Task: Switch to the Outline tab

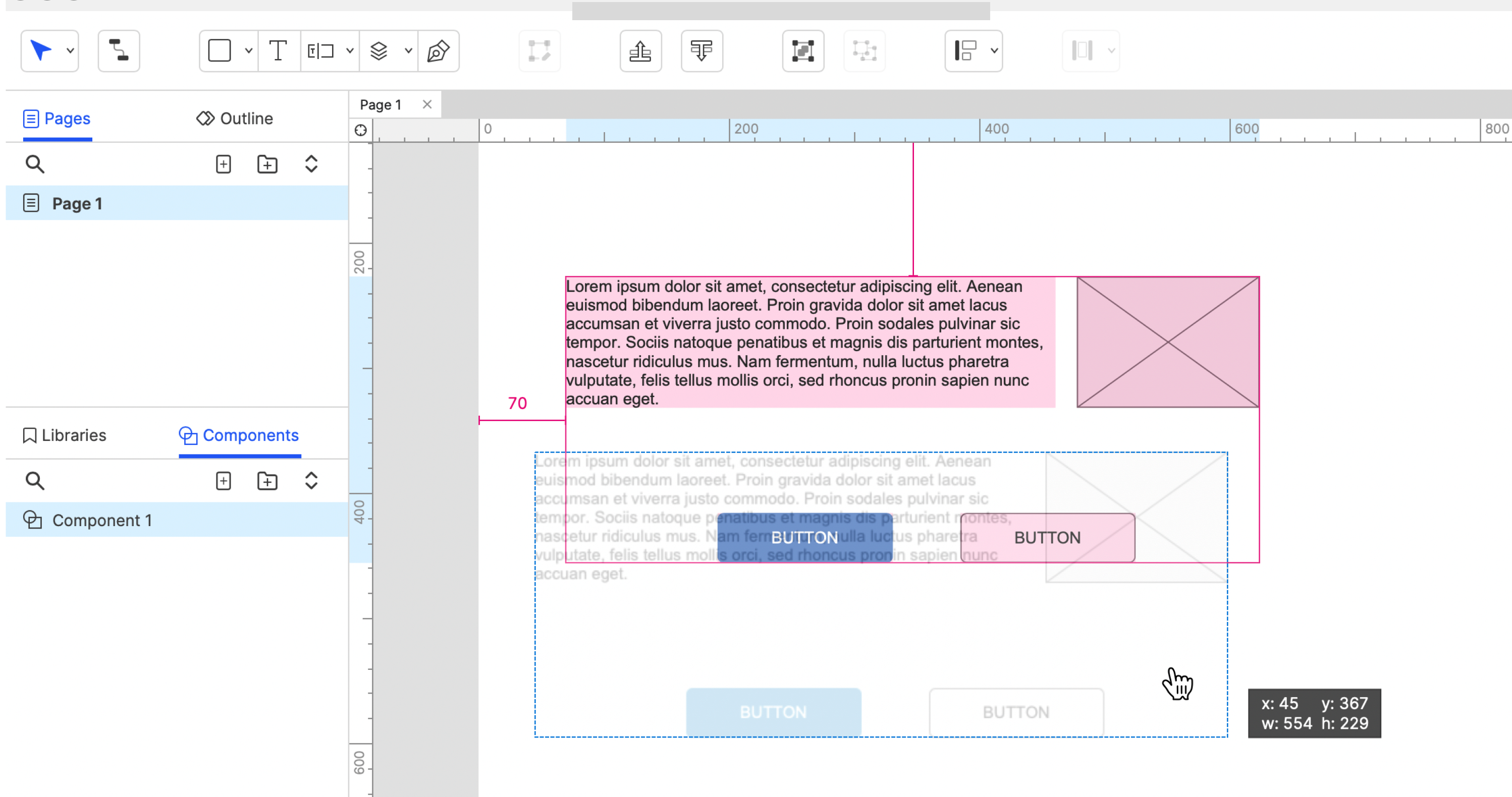Action: 234,119
